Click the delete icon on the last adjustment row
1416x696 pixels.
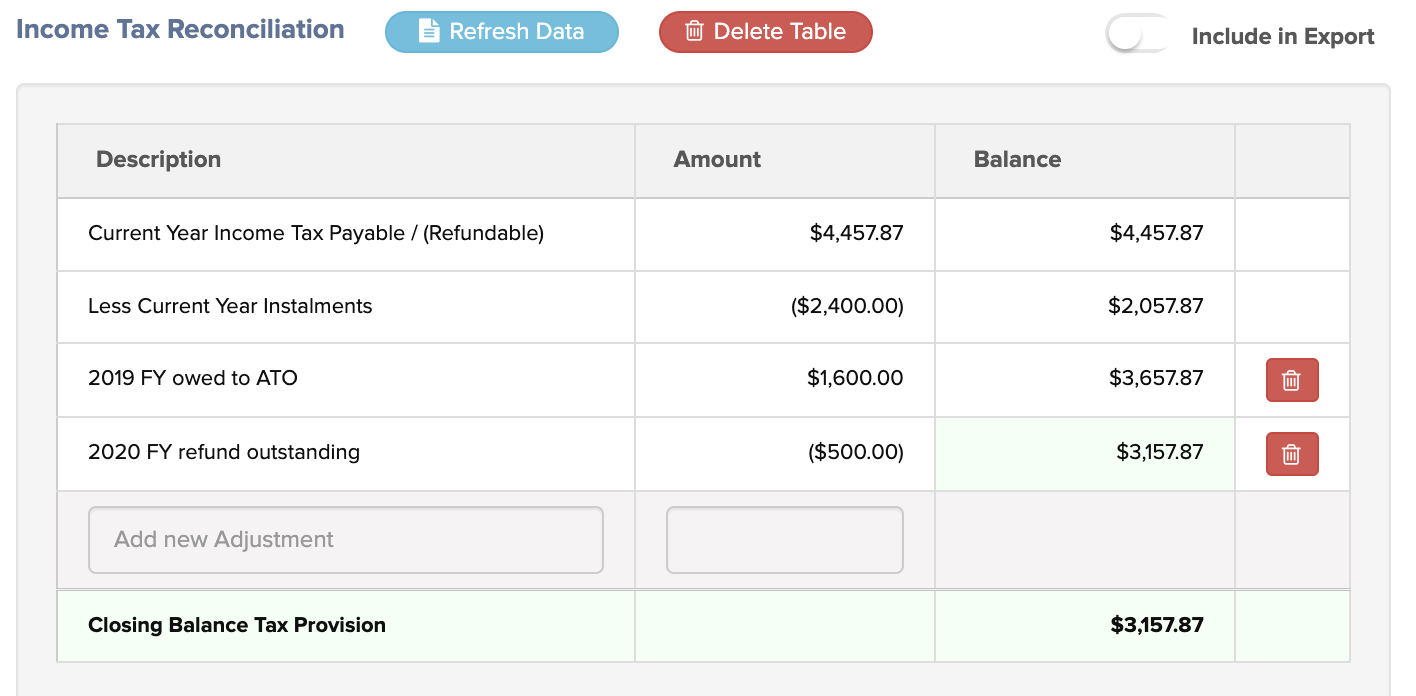click(1291, 453)
